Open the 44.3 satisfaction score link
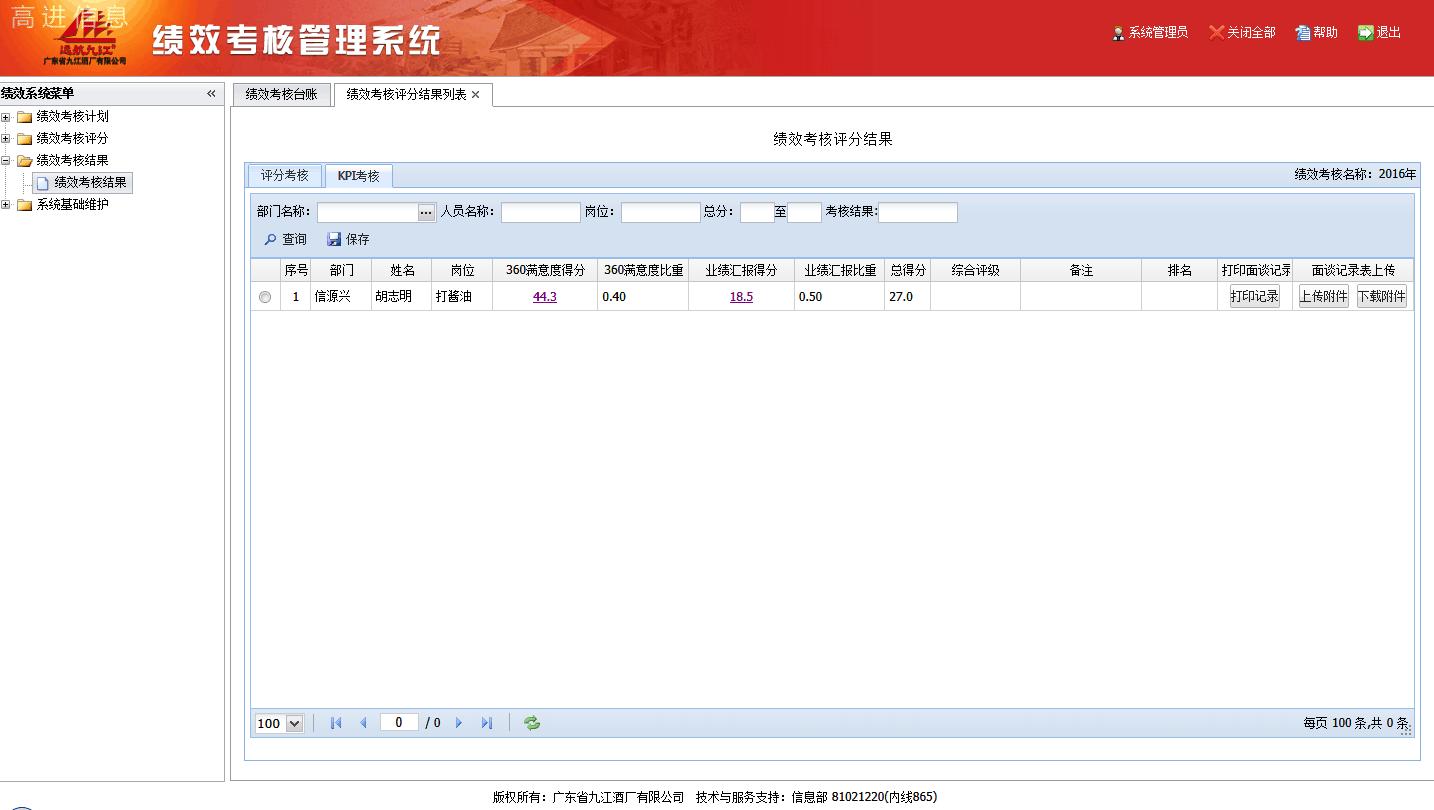The width and height of the screenshot is (1434, 810). [x=544, y=297]
